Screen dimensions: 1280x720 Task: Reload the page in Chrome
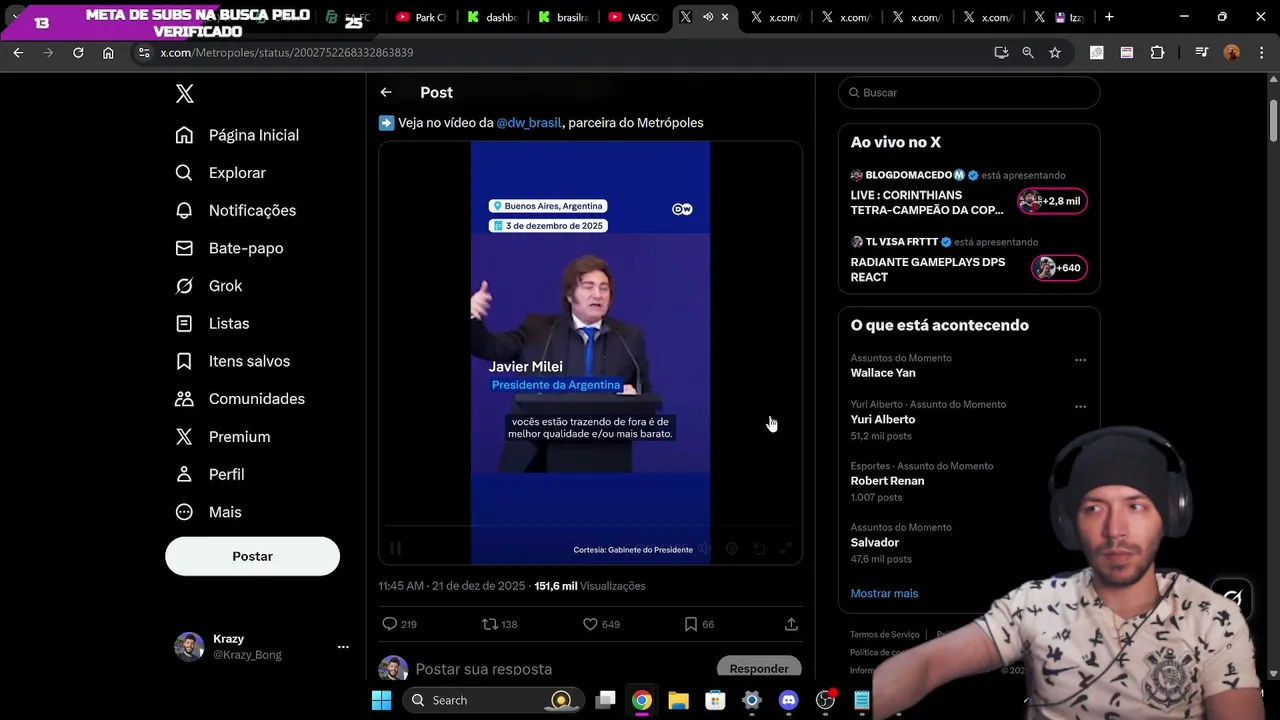pyautogui.click(x=78, y=53)
